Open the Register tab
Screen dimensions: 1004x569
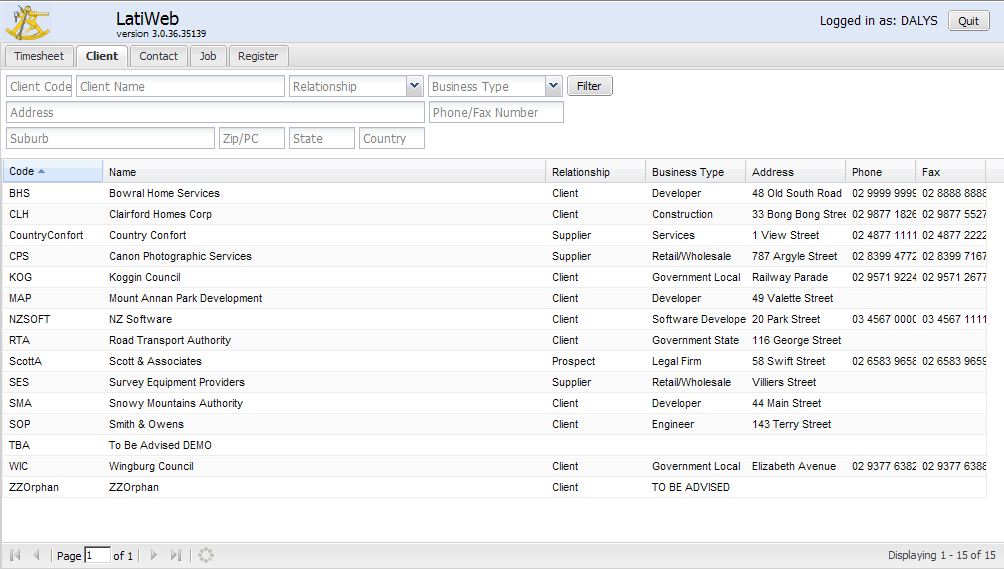(258, 56)
